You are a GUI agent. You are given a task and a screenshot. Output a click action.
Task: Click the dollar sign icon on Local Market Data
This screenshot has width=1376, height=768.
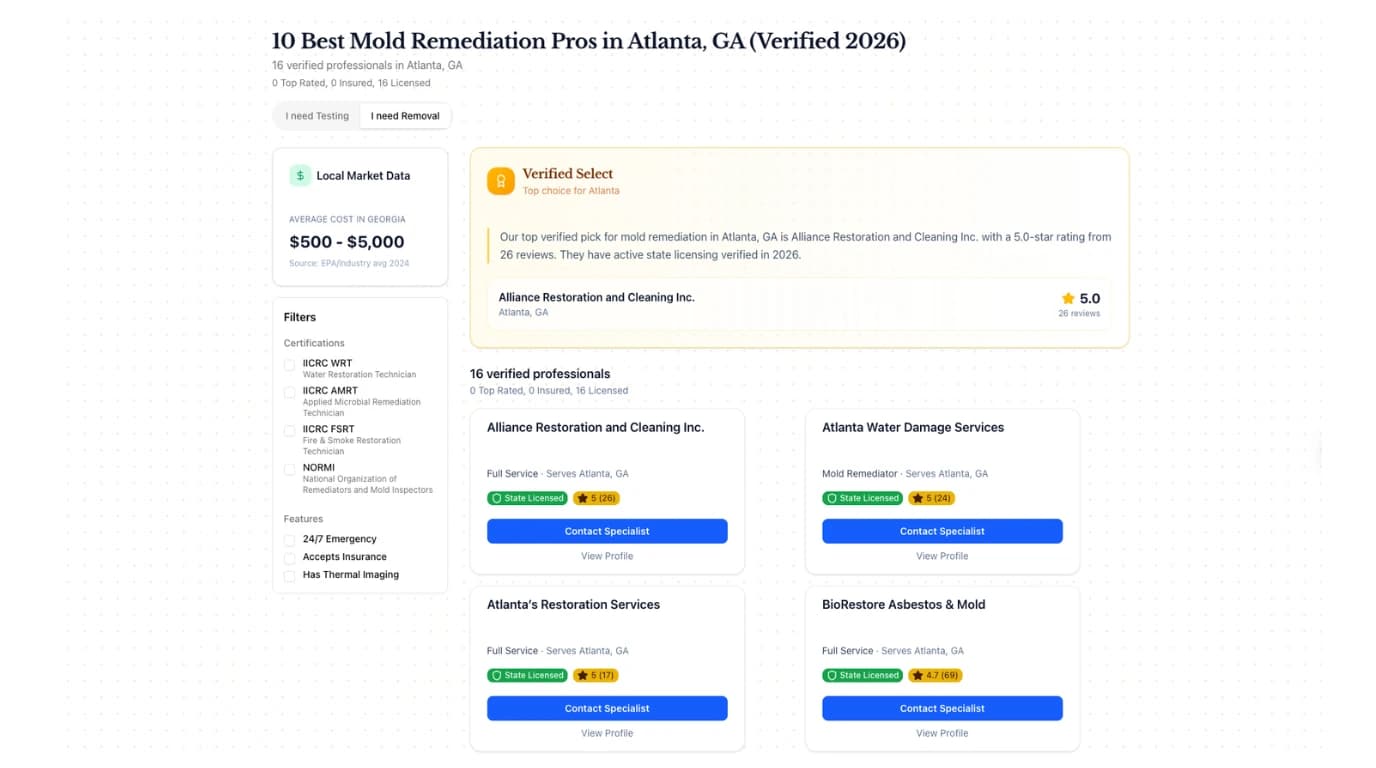(299, 175)
